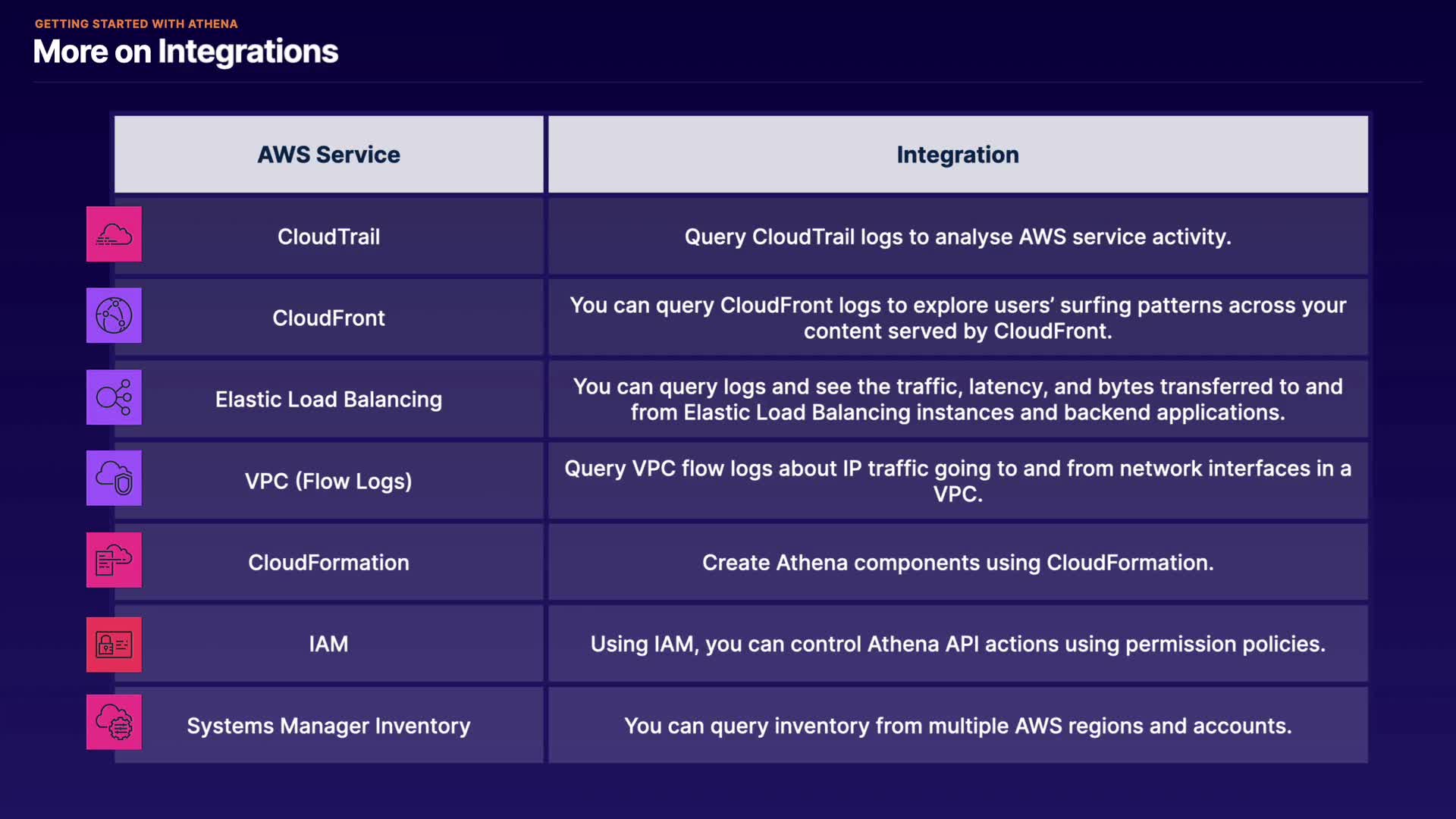This screenshot has width=1456, height=819.
Task: Click the Systems Manager Inventory label
Action: (328, 726)
